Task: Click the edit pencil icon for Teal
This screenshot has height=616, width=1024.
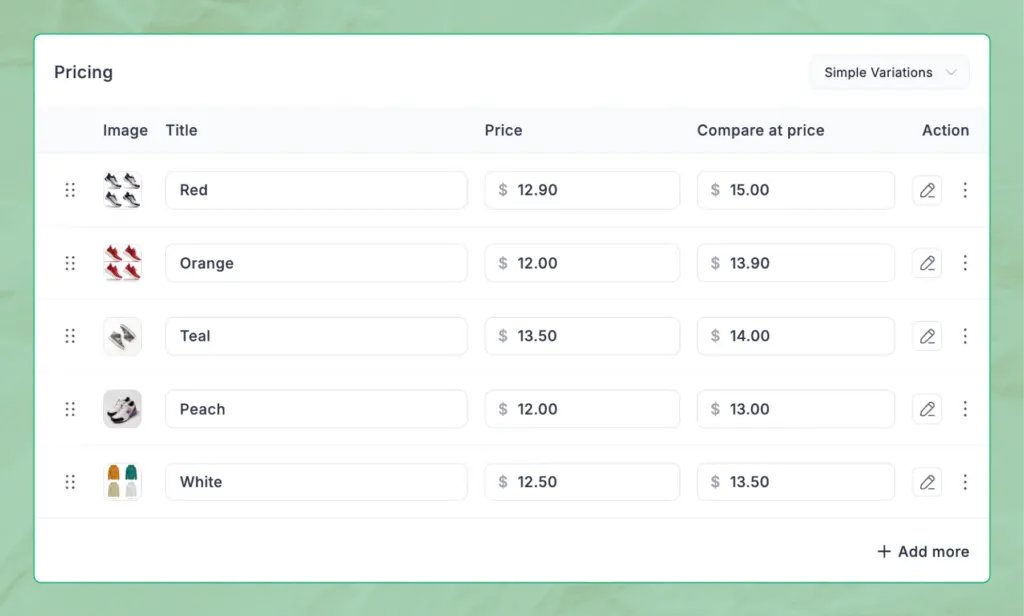Action: click(x=927, y=336)
